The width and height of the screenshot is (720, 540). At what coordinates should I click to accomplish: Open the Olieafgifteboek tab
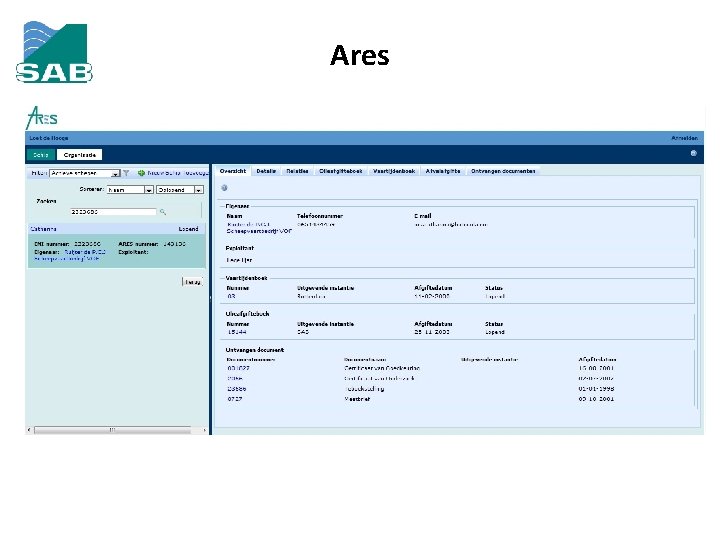point(341,171)
